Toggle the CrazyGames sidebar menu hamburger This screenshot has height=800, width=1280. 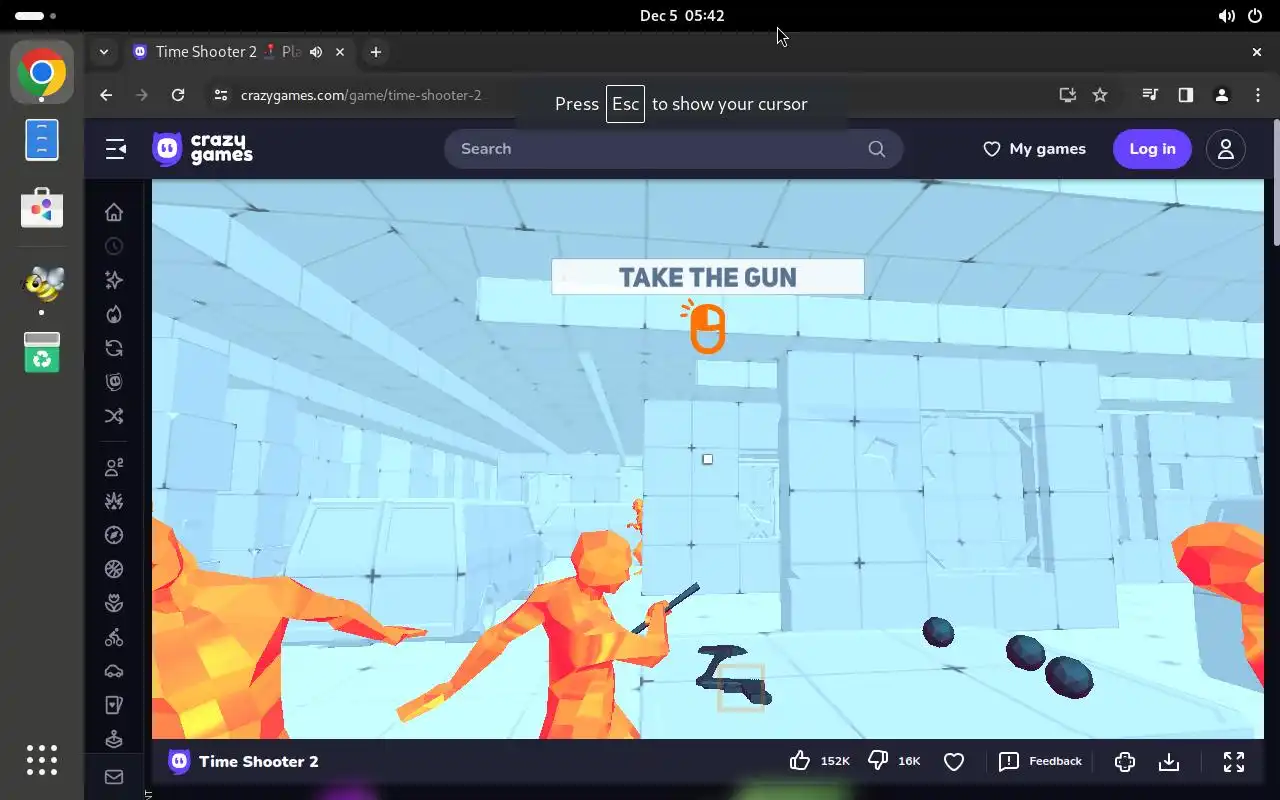[x=116, y=149]
